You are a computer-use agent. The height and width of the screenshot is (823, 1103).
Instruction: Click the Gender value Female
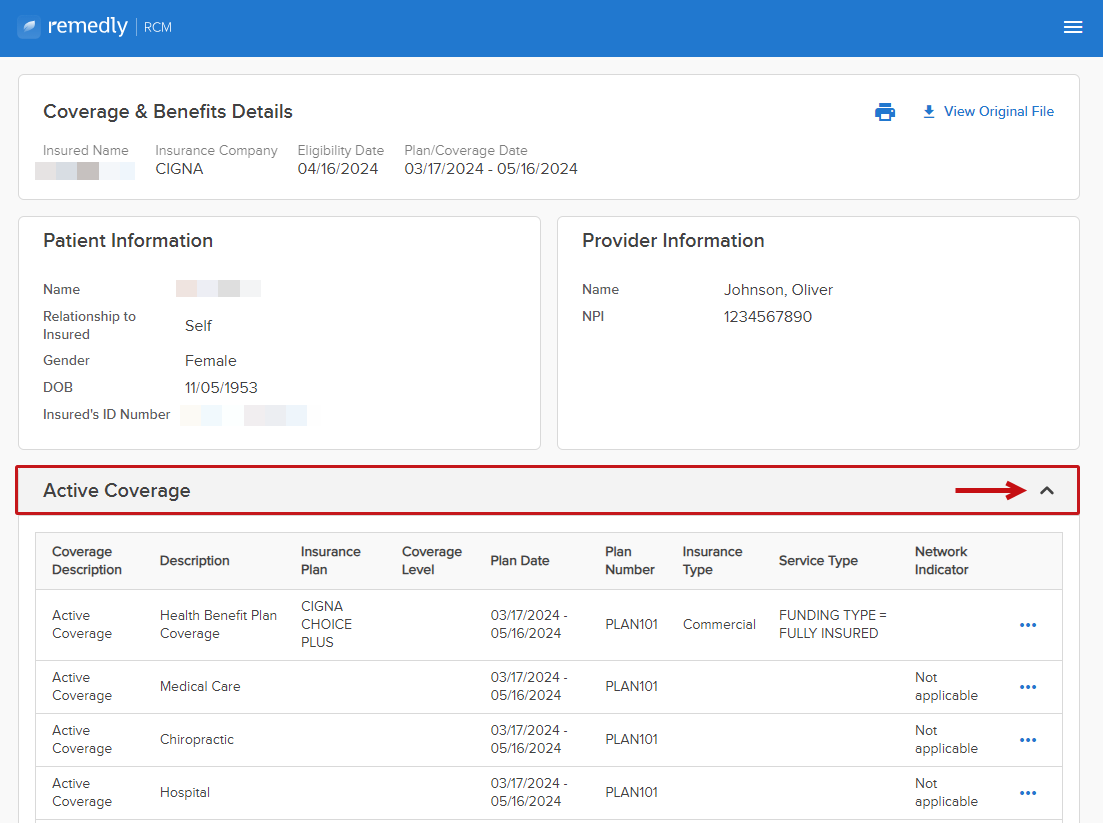(x=210, y=361)
